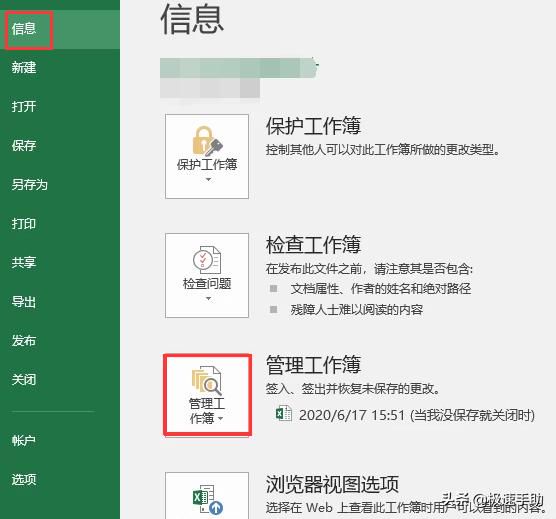Choose 另存为 from the sidebar

pos(29,184)
